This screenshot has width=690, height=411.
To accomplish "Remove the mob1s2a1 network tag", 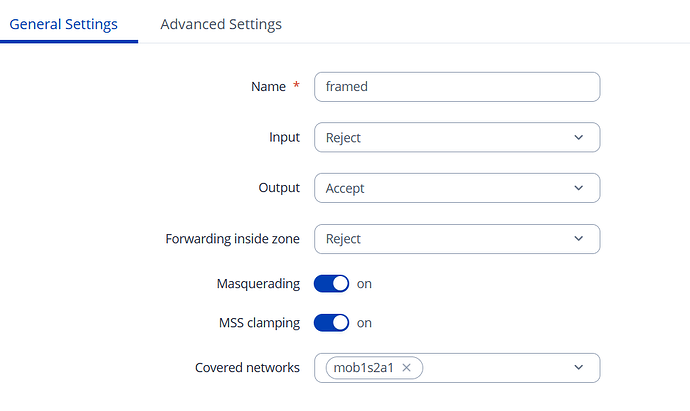I will tap(407, 368).
